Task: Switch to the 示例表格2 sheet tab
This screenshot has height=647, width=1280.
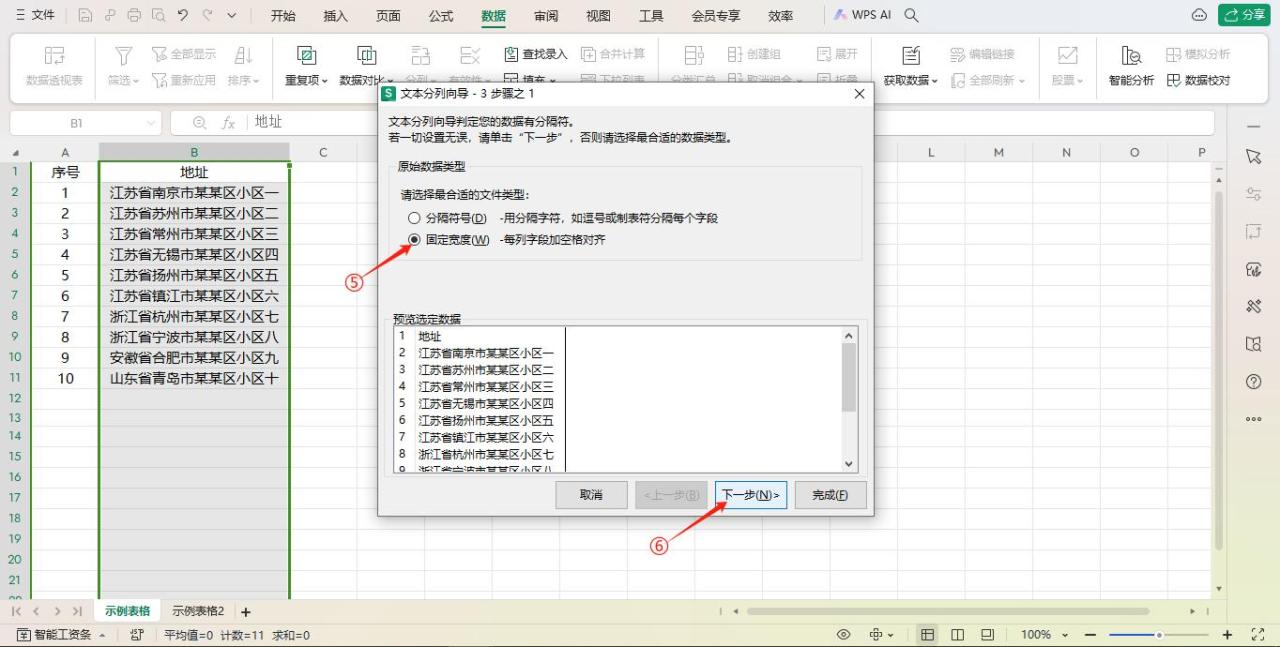Action: tap(198, 611)
